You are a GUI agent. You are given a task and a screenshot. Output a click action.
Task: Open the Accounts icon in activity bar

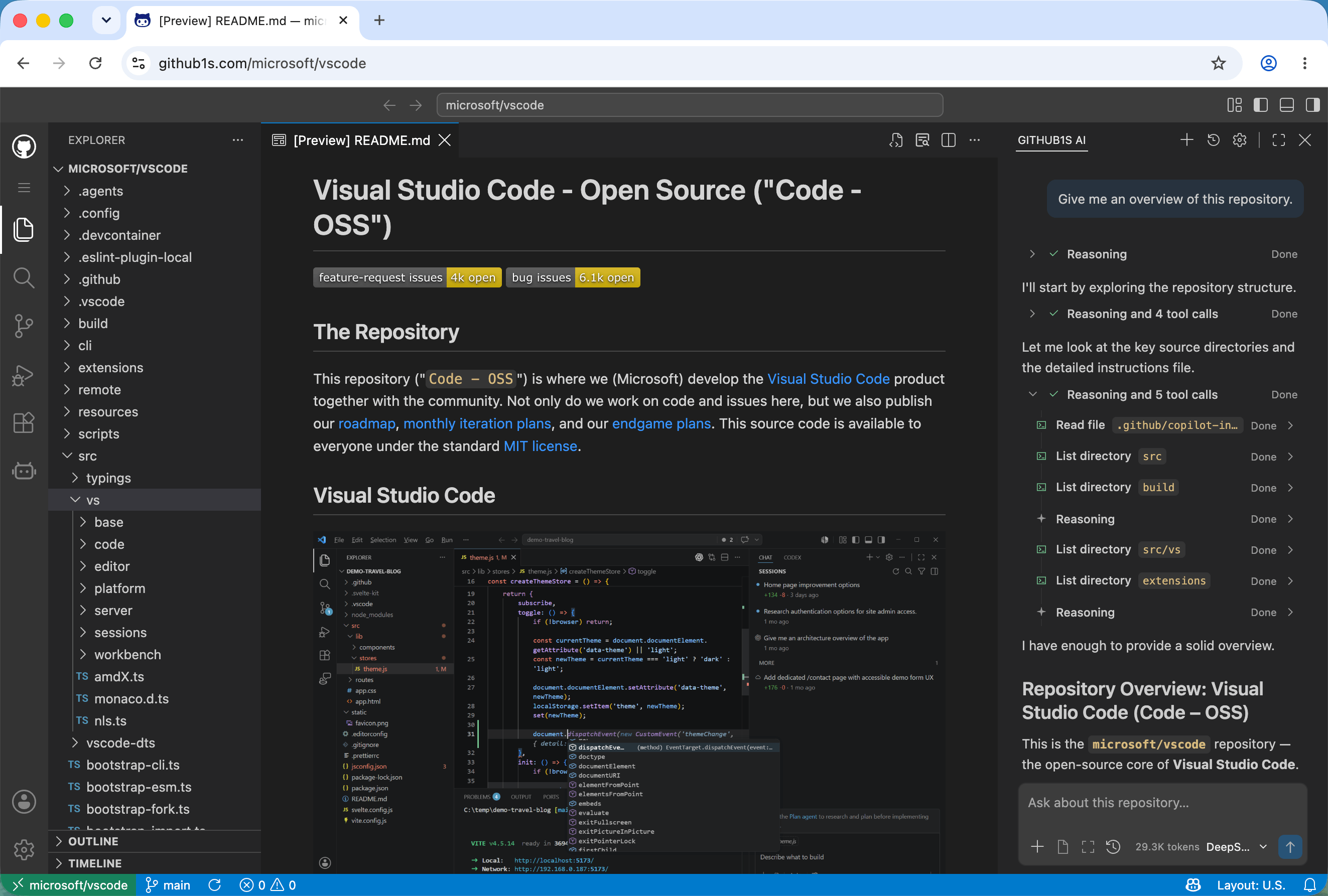point(24,802)
